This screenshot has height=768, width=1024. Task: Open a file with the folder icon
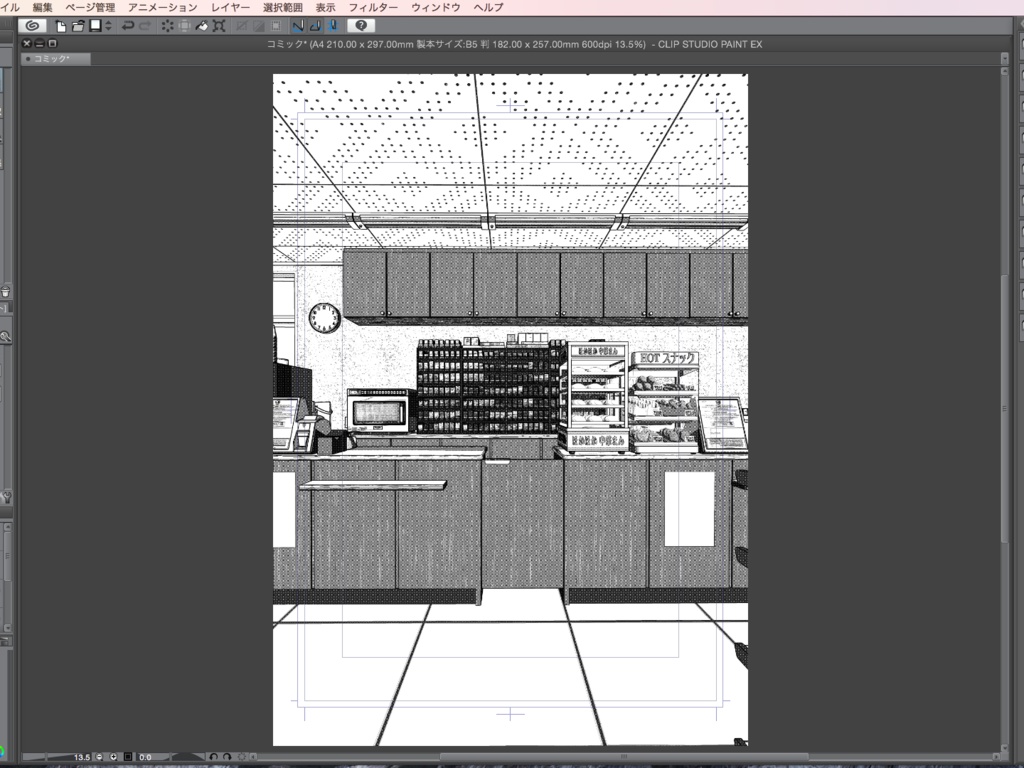(x=78, y=26)
